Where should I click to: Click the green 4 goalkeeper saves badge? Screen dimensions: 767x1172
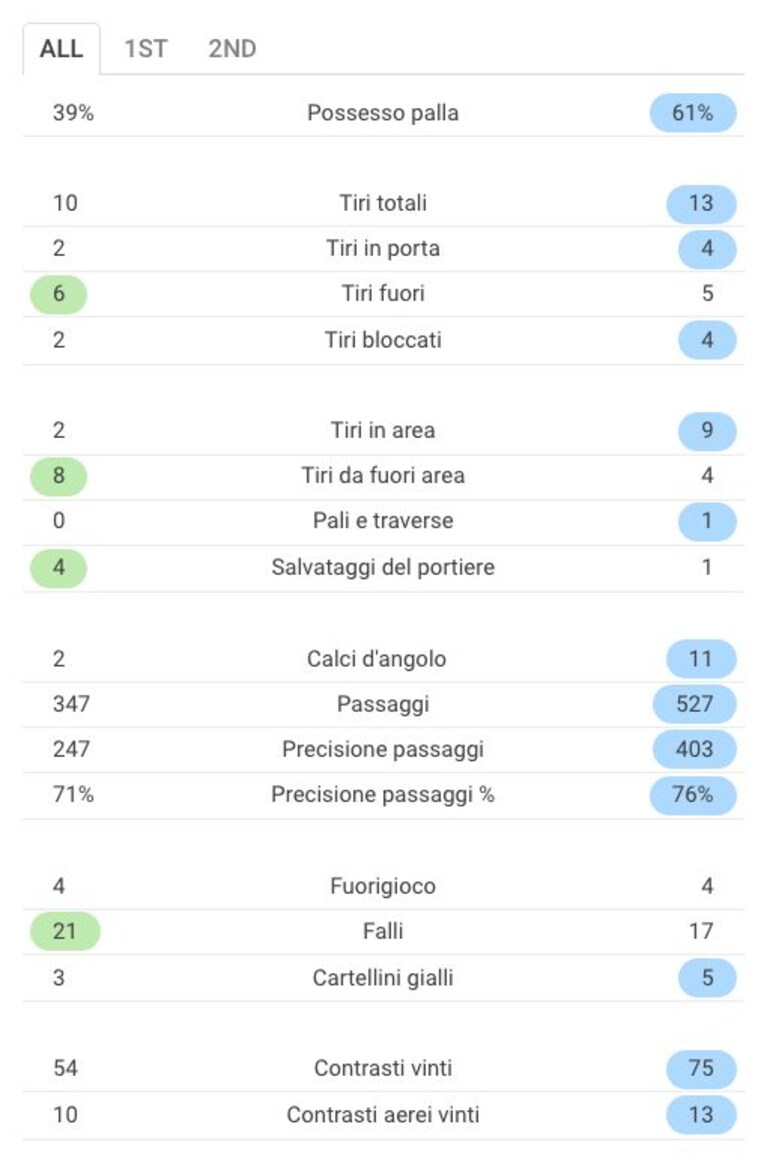(58, 567)
